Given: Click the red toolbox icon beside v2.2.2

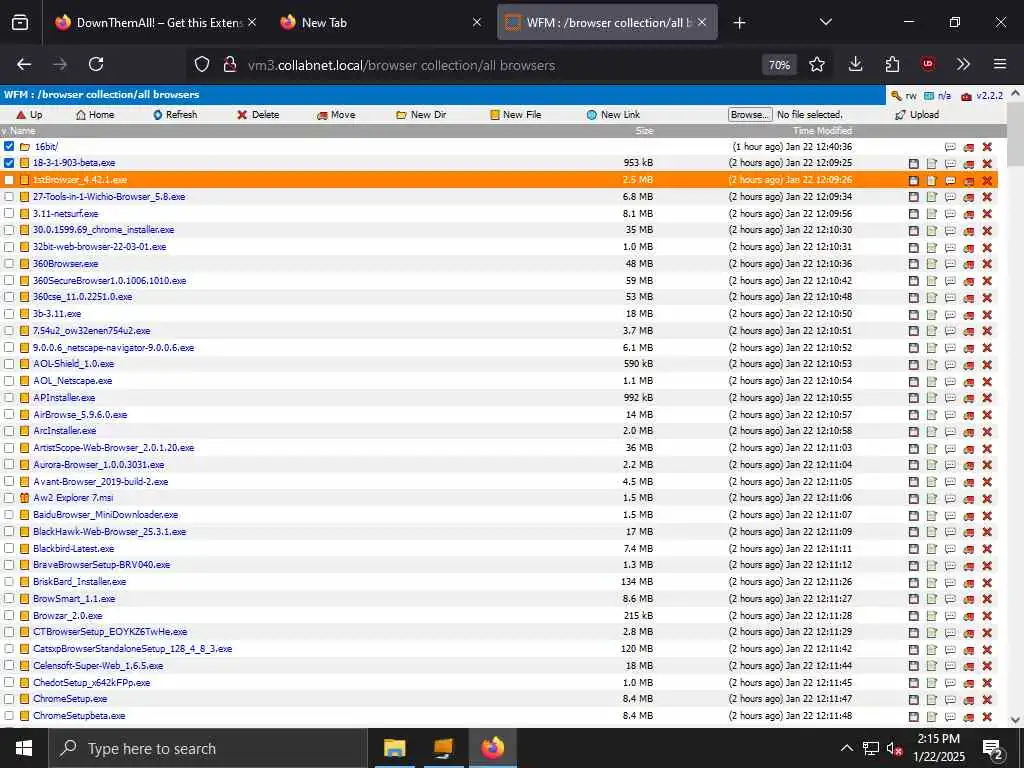Looking at the screenshot, I should 966,96.
